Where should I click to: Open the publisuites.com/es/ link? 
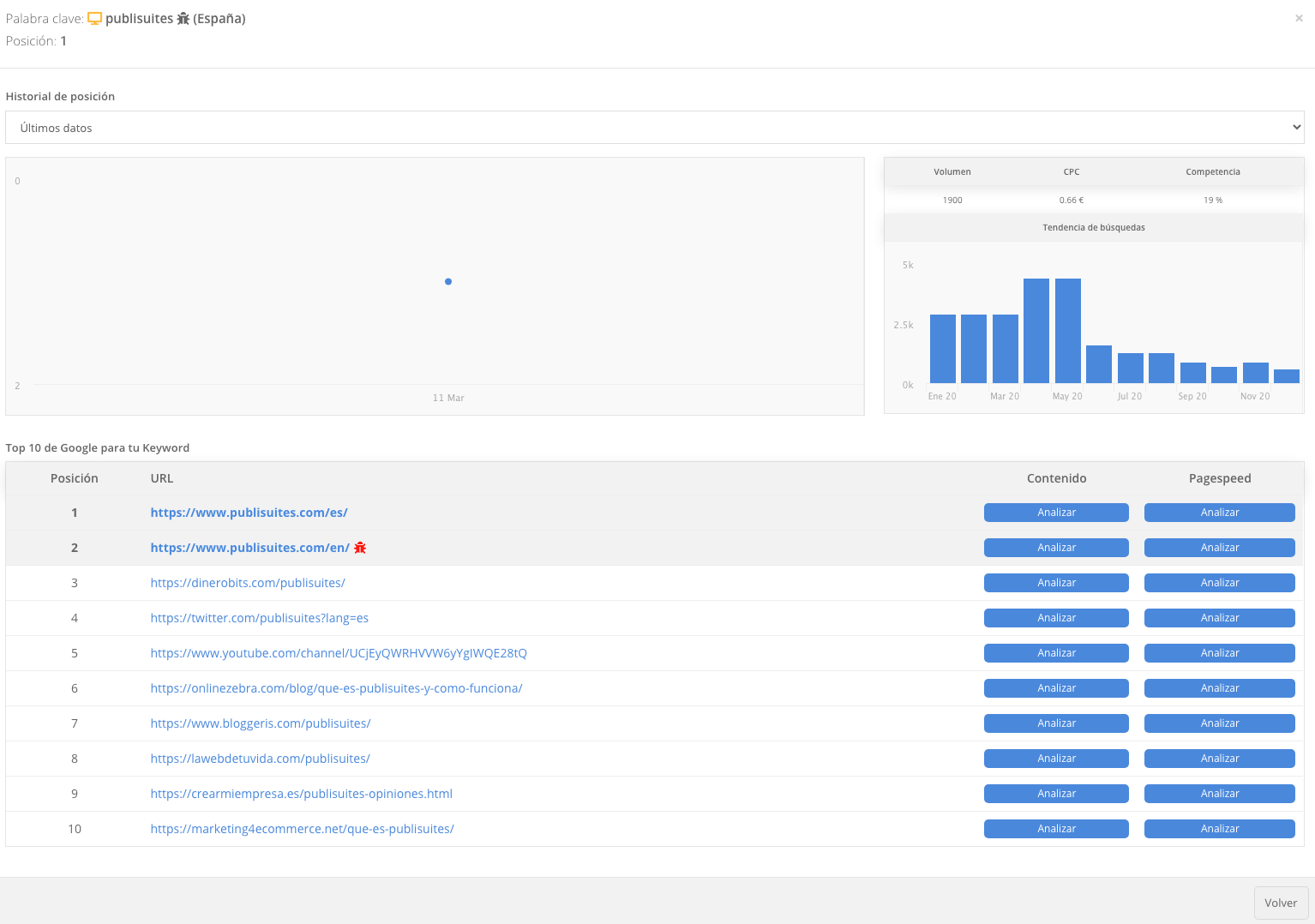click(249, 512)
